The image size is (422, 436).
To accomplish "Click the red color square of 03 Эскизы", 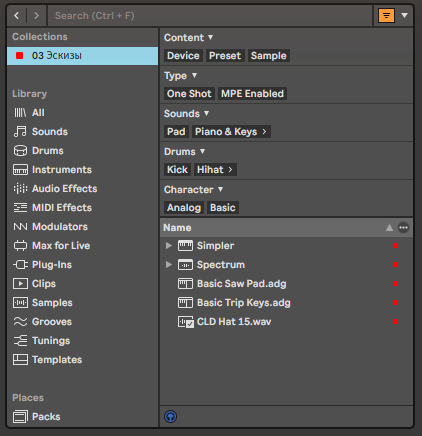I will click(x=20, y=55).
